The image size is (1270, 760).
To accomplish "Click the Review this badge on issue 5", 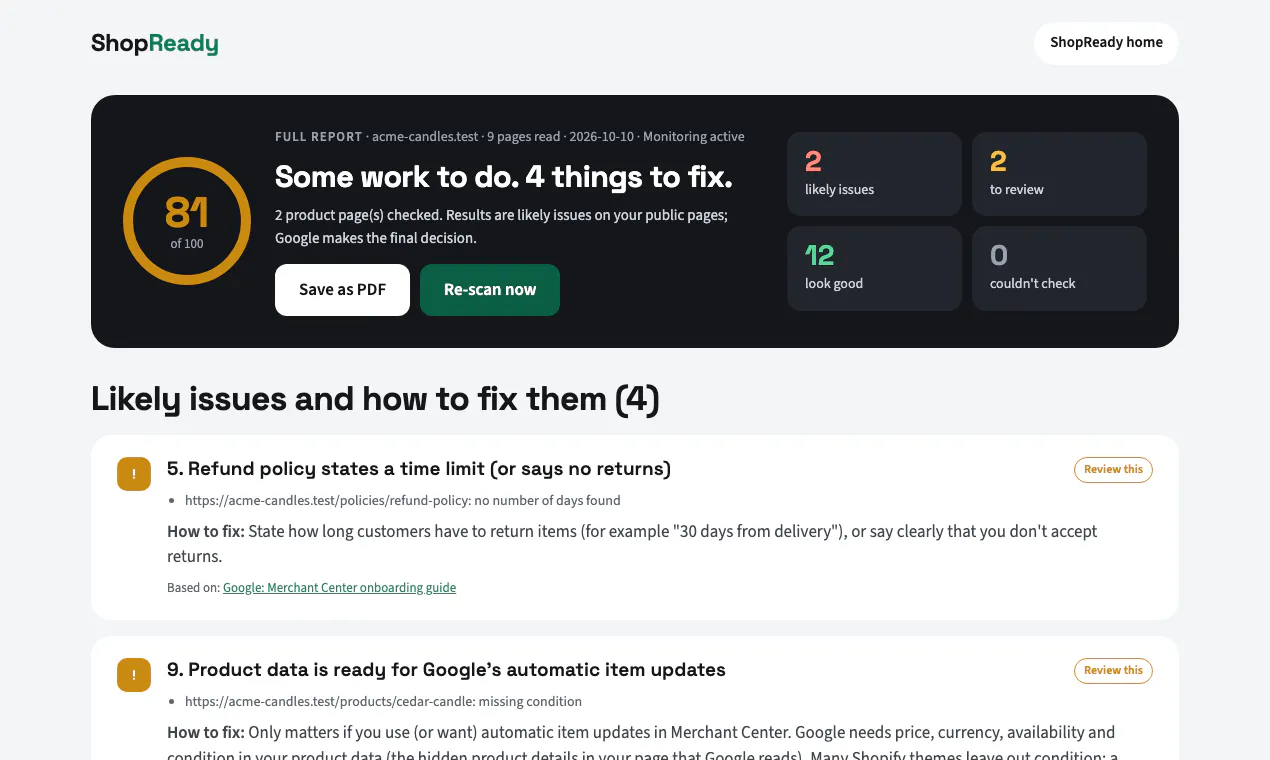I will pos(1113,470).
